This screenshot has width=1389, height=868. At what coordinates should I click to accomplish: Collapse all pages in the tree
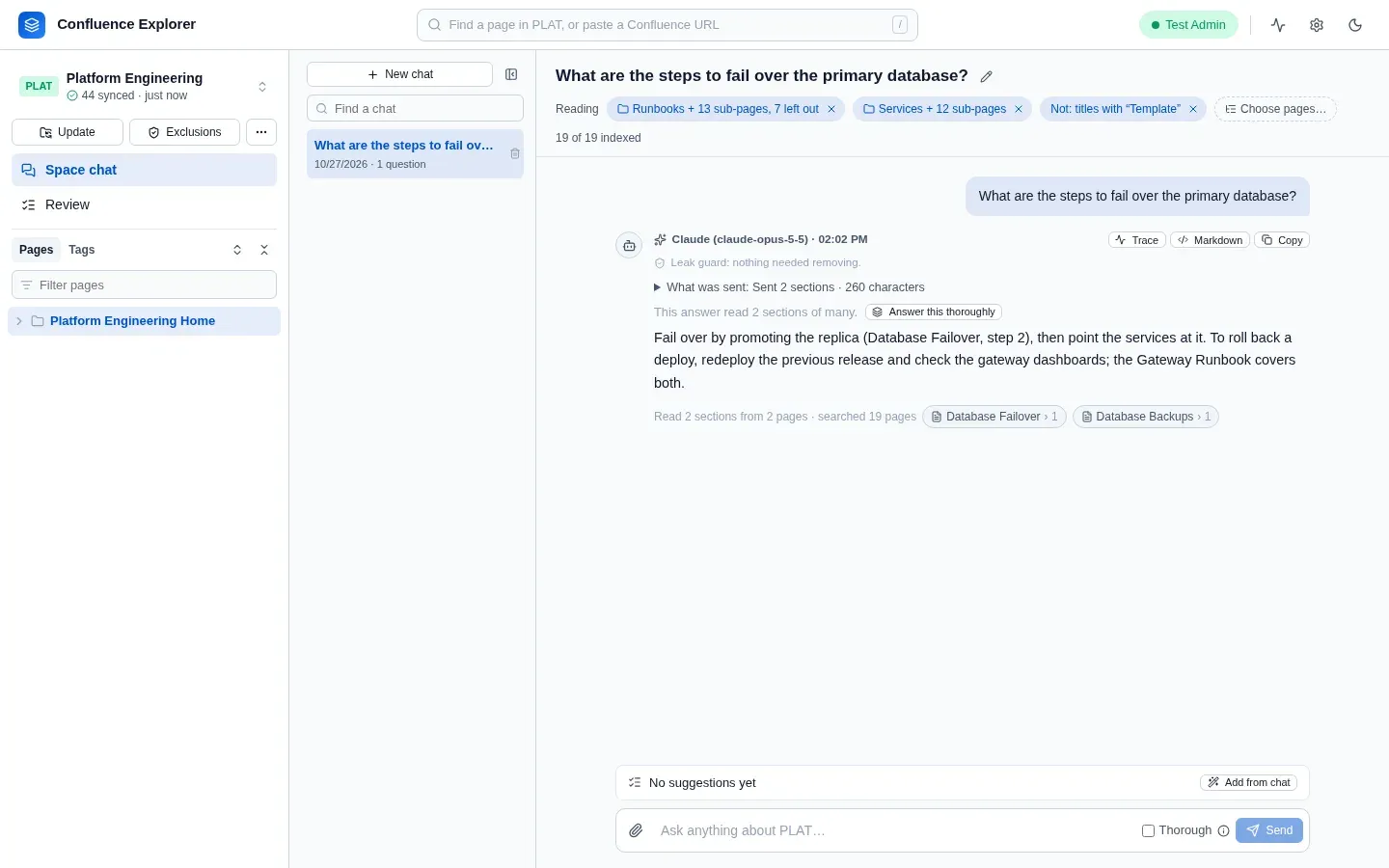264,250
